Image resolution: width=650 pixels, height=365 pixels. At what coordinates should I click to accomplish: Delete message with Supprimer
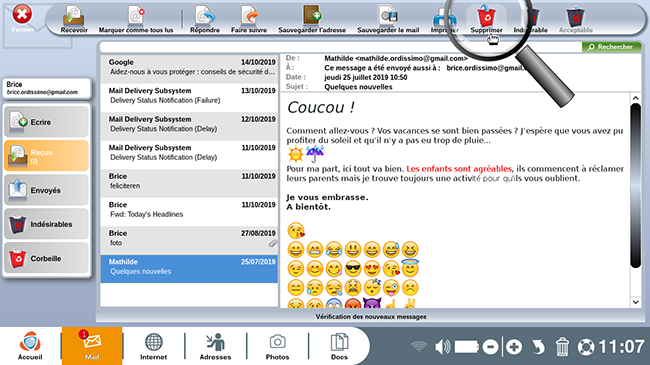tap(486, 19)
